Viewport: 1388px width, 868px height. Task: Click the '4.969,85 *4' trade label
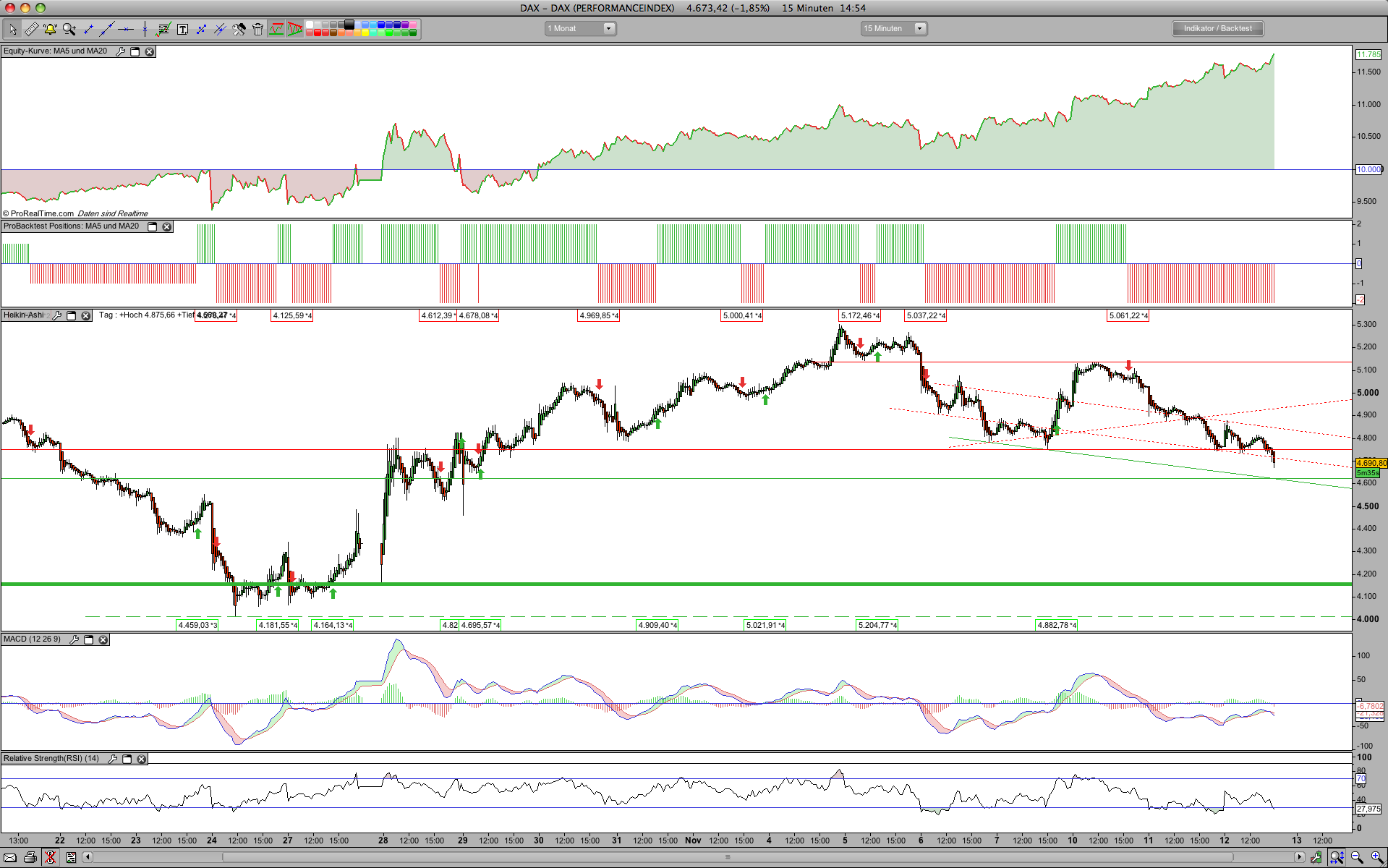(x=598, y=315)
